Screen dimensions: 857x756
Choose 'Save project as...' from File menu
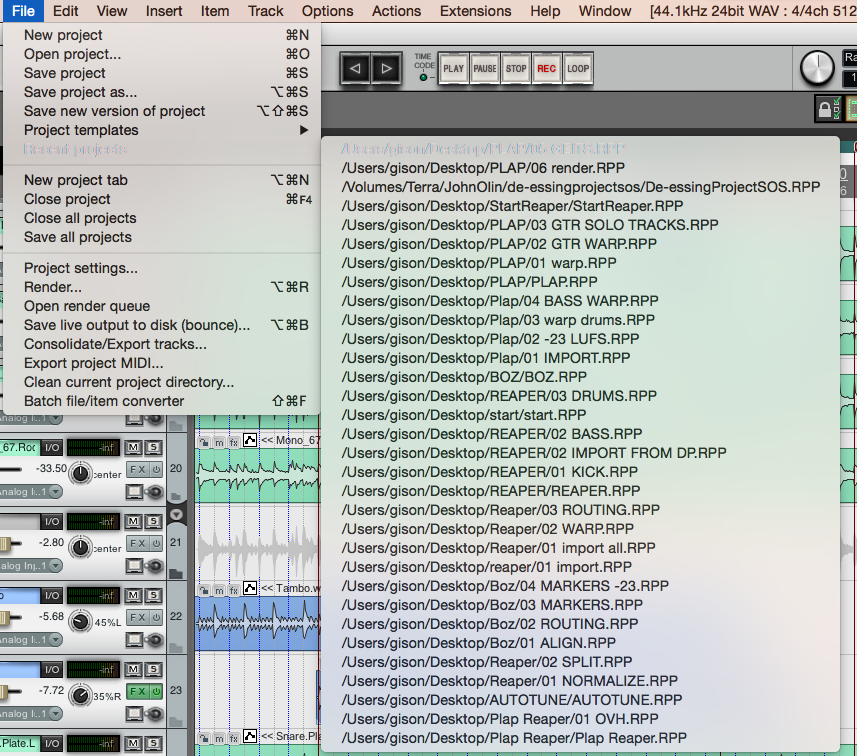click(x=162, y=92)
